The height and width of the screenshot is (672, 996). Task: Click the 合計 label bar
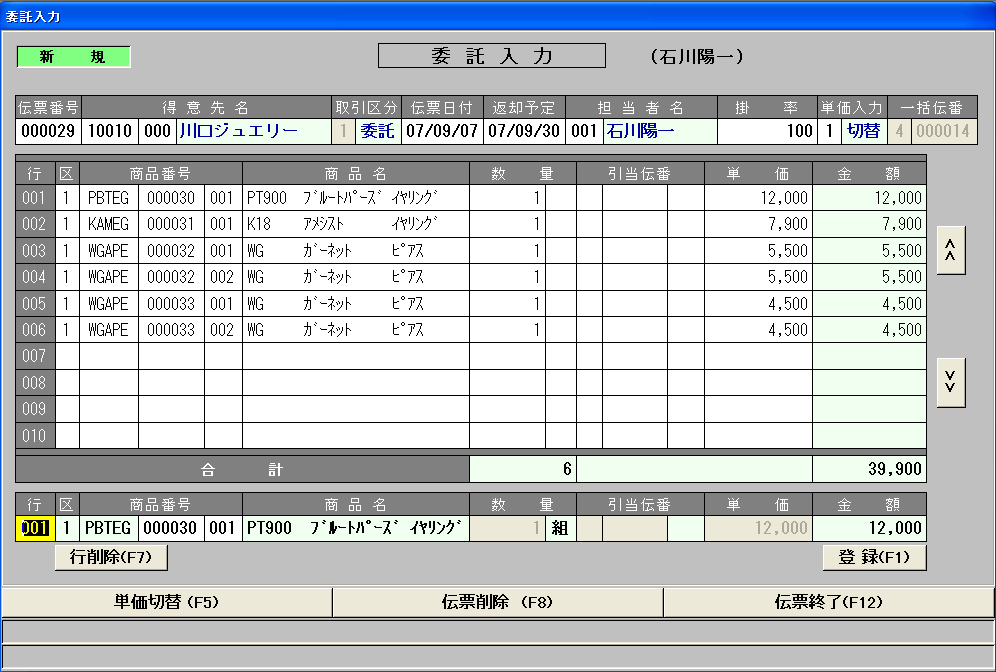[x=242, y=469]
